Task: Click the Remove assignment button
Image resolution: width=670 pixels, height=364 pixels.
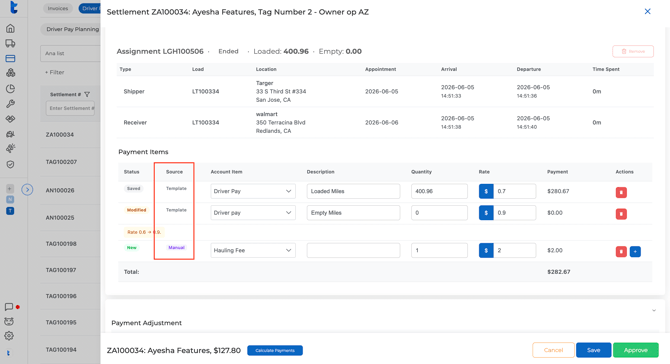Action: (633, 51)
